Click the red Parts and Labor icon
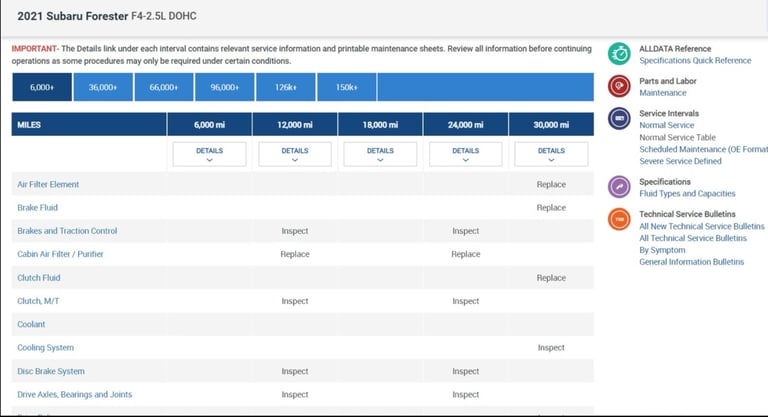Image resolution: width=768 pixels, height=417 pixels. (x=619, y=86)
